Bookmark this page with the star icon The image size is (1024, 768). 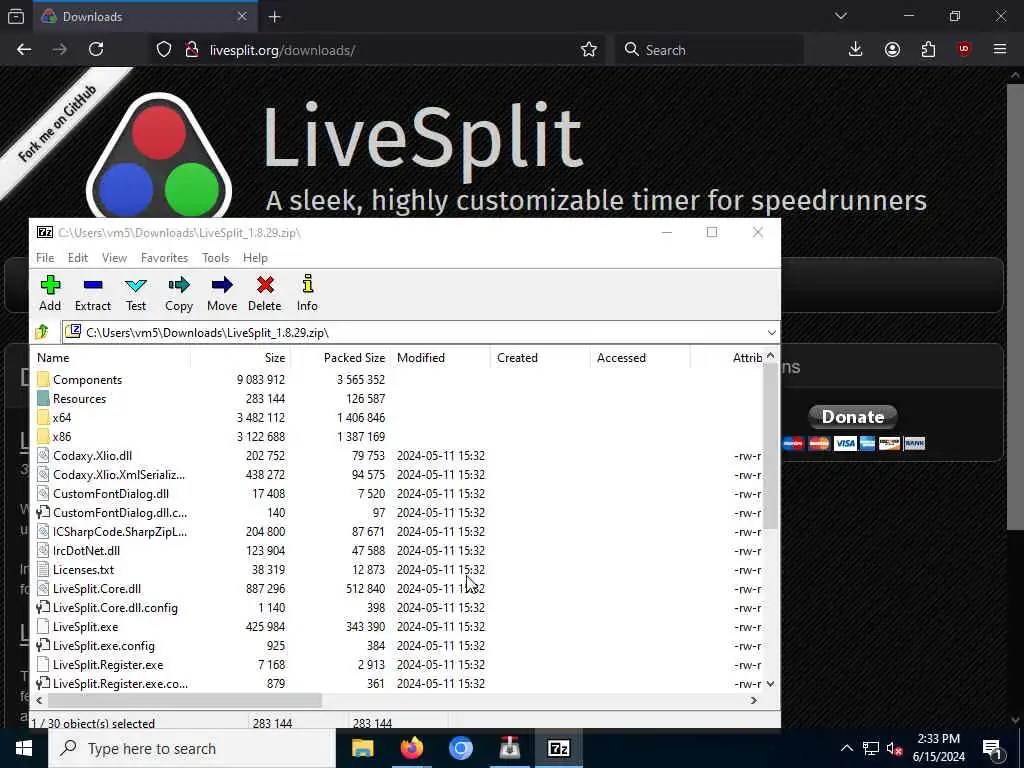coord(588,50)
